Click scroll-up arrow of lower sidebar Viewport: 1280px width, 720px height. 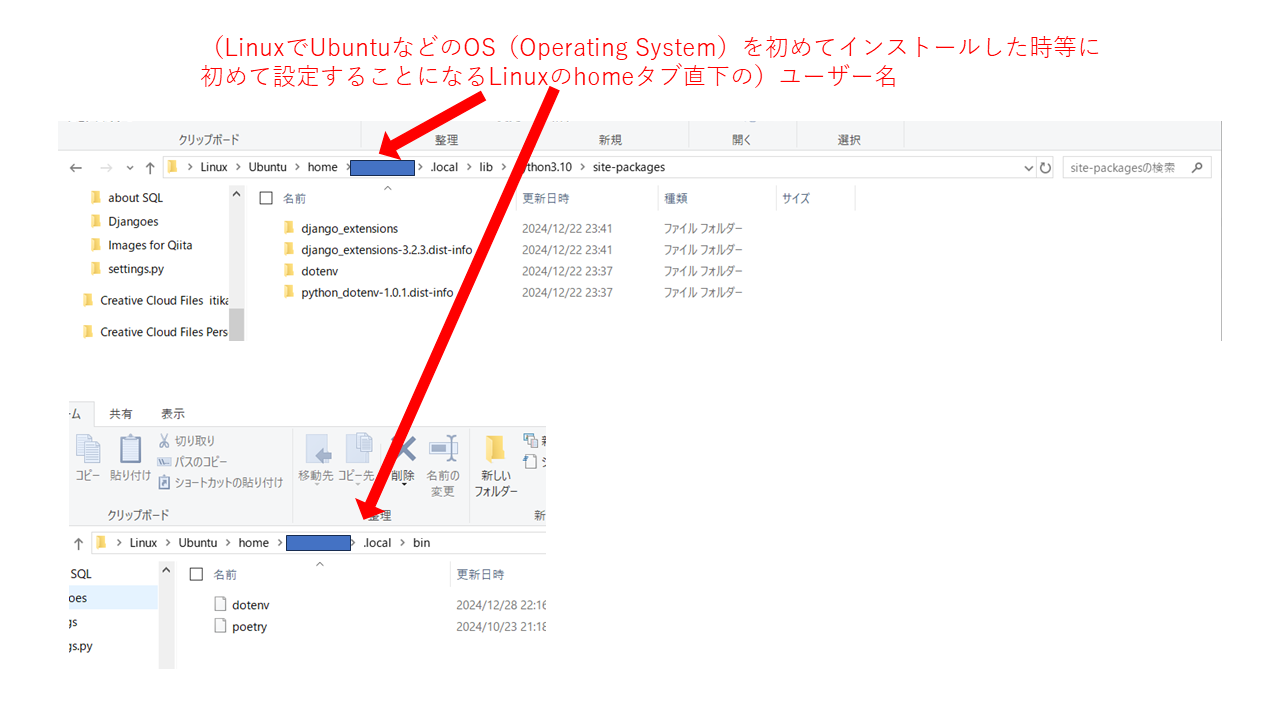pos(167,570)
